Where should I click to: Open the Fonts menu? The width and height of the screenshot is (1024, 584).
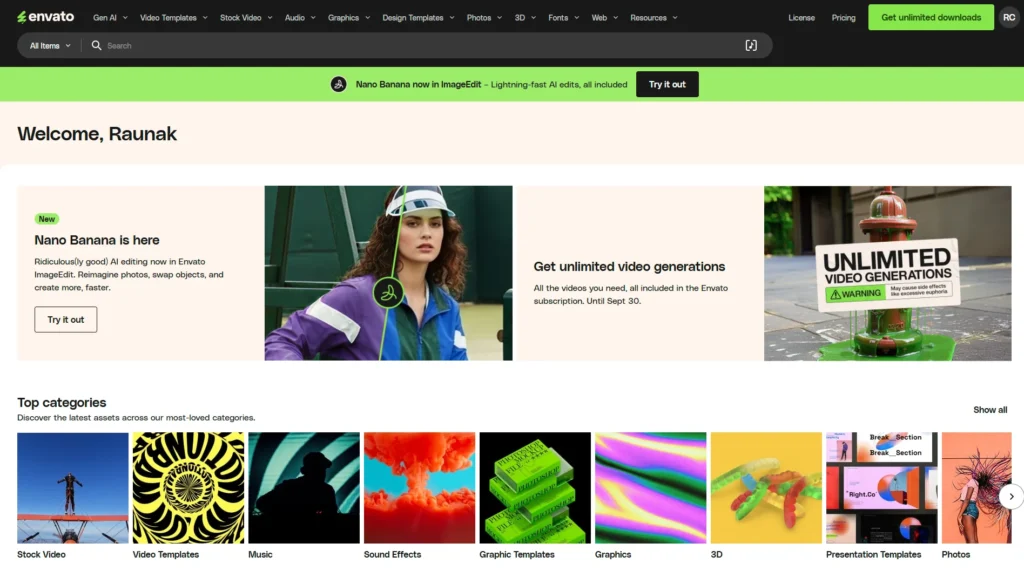coord(563,18)
